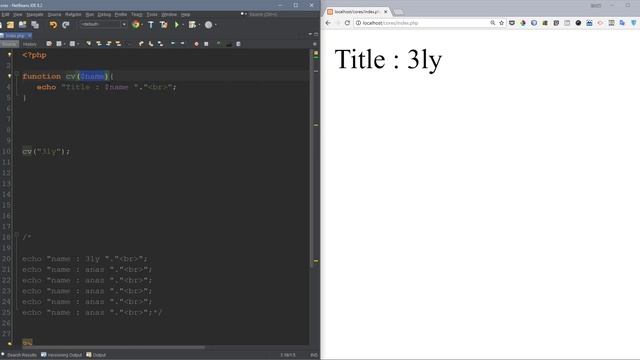Screen dimensions: 640x360
Task: Open the Profile menu in NetBeans
Action: pyautogui.click(x=120, y=14)
